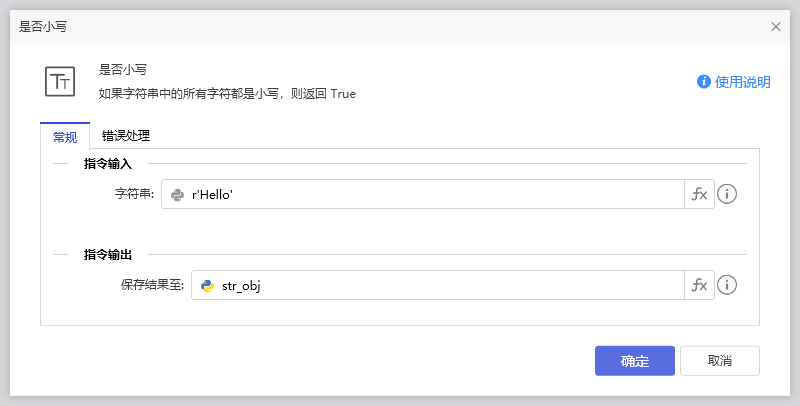The image size is (800, 406).
Task: Click the 是否小写 title bar text
Action: point(43,27)
